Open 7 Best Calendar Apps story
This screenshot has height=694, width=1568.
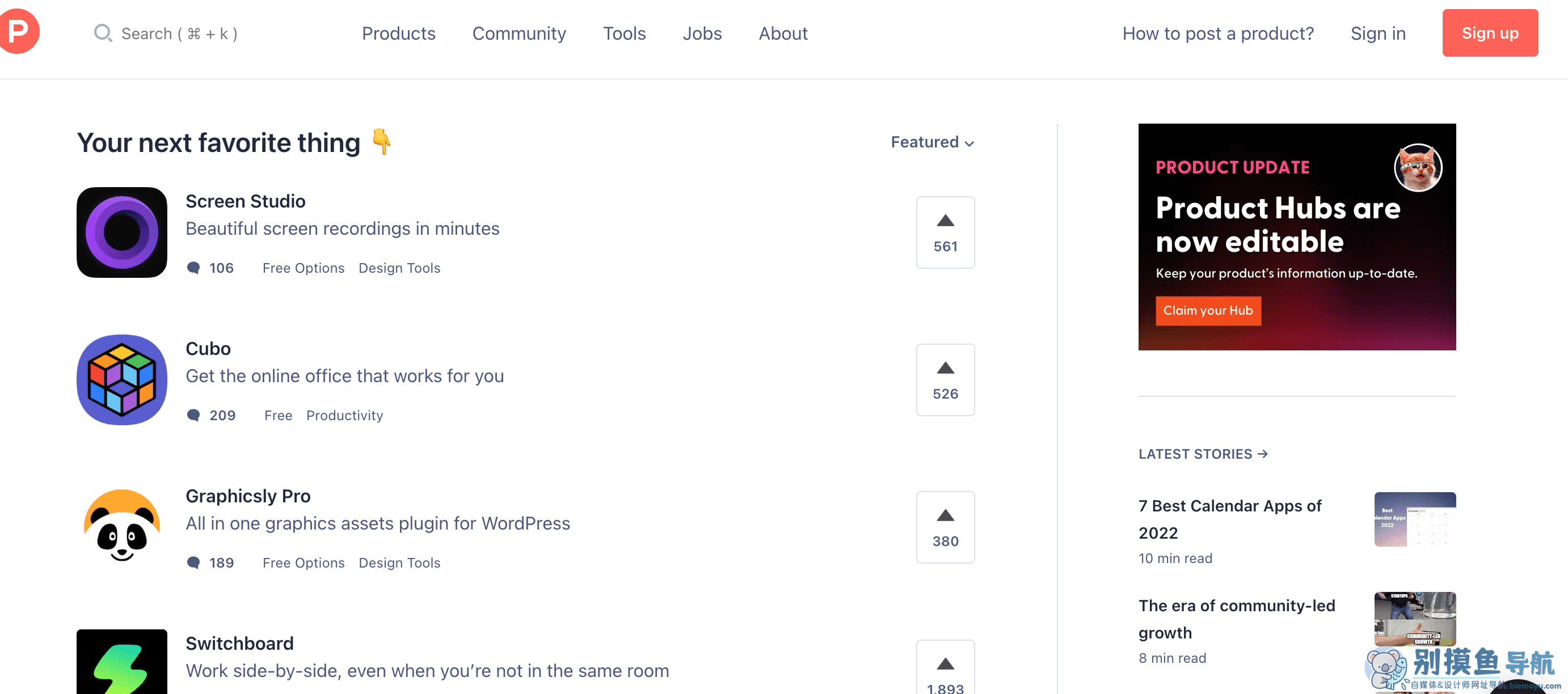pos(1230,519)
